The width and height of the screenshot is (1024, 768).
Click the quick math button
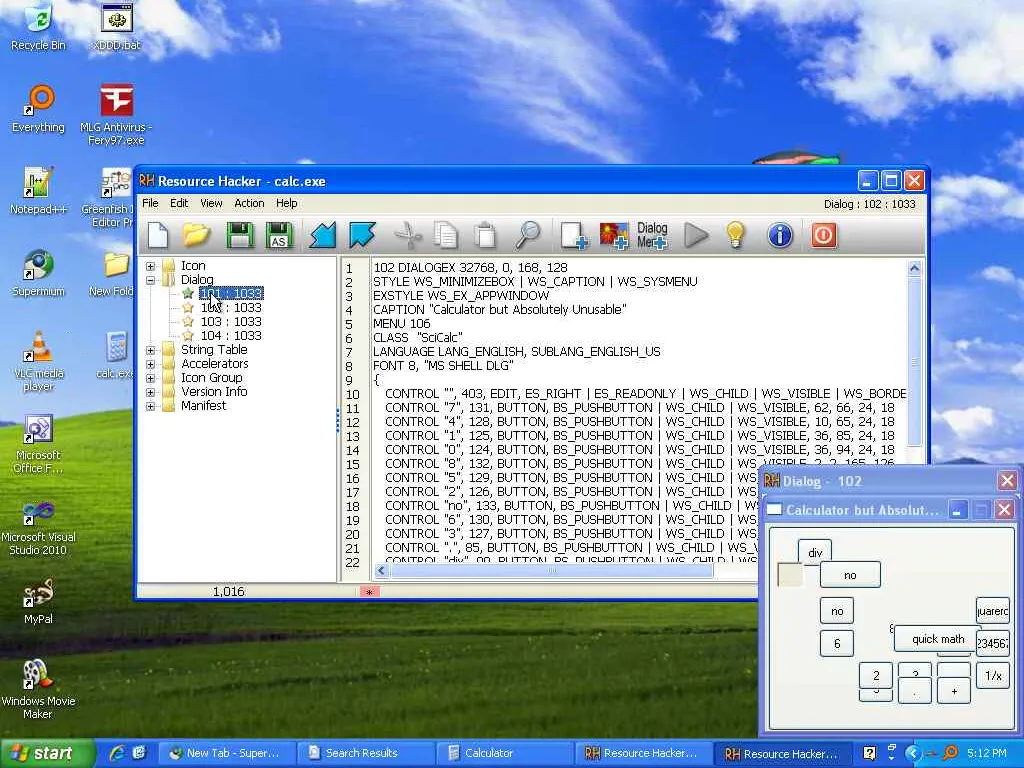(938, 639)
